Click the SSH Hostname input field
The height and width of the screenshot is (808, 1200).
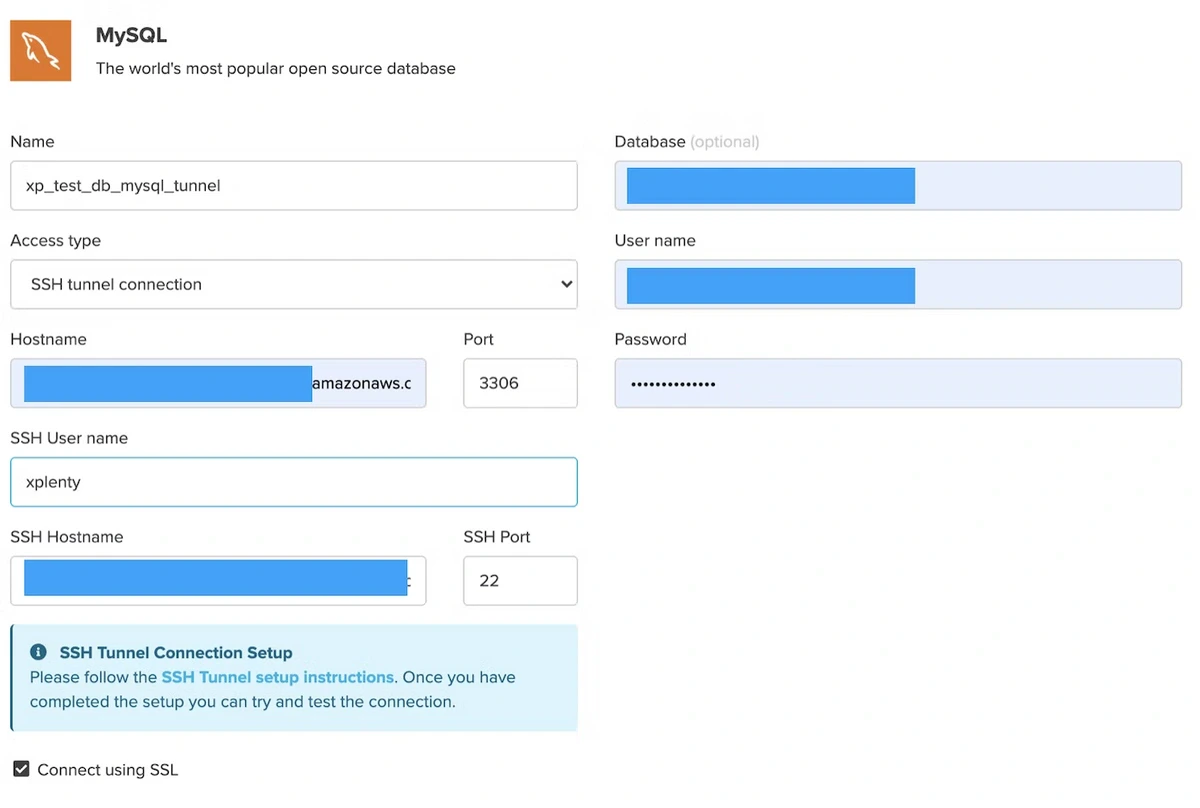pos(218,581)
